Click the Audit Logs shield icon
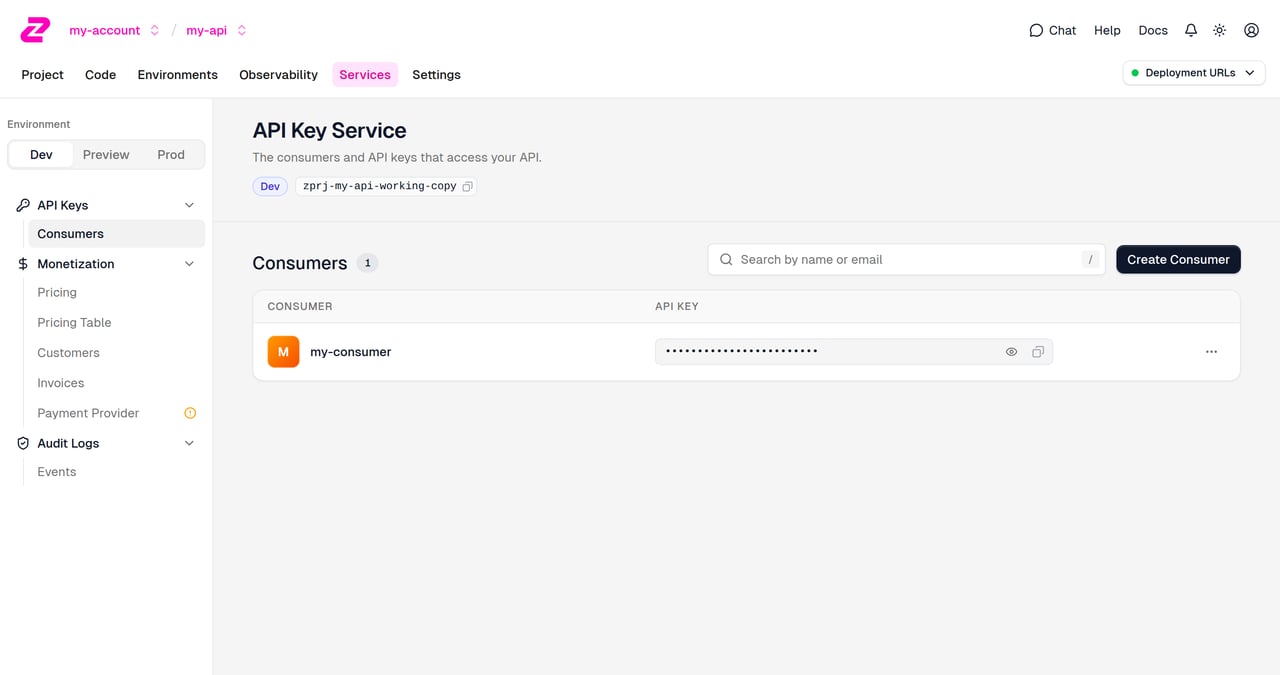Viewport: 1280px width, 675px height. pos(23,443)
